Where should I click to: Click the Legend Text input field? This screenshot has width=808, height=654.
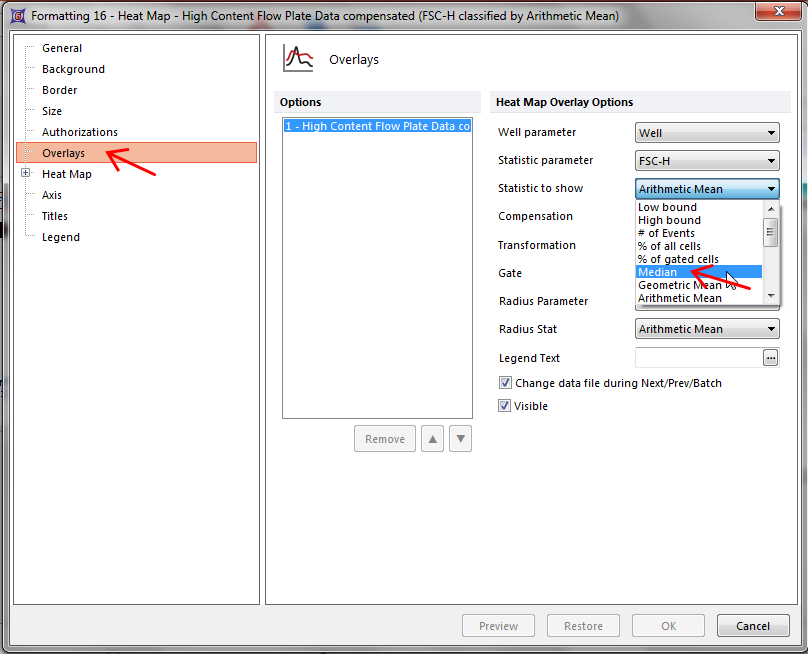[698, 358]
